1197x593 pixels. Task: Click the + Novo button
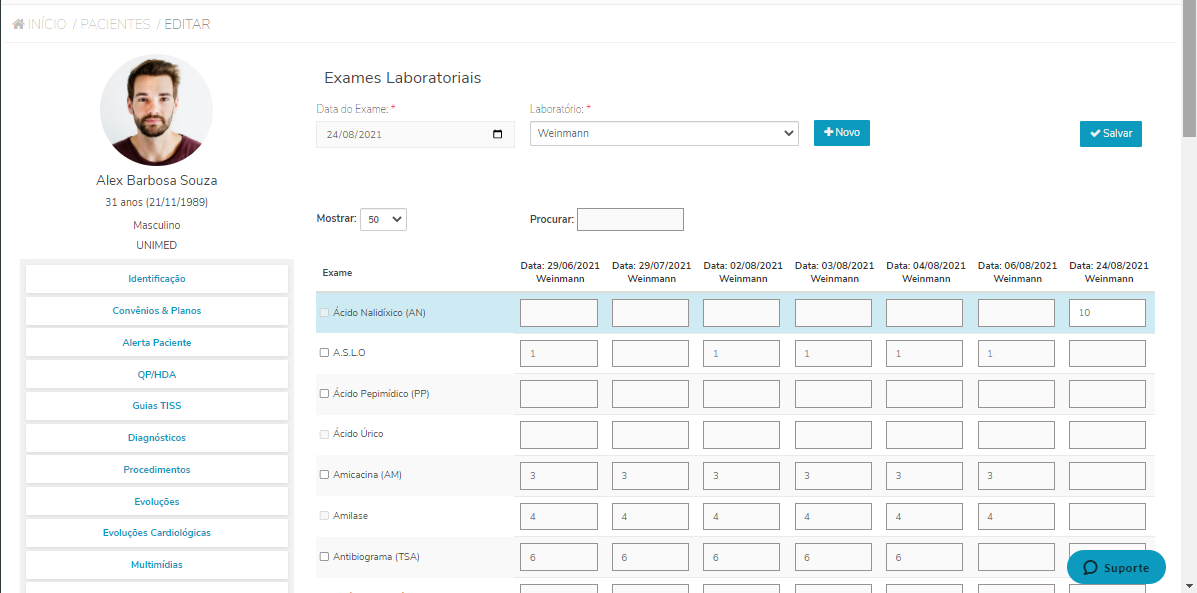click(841, 133)
